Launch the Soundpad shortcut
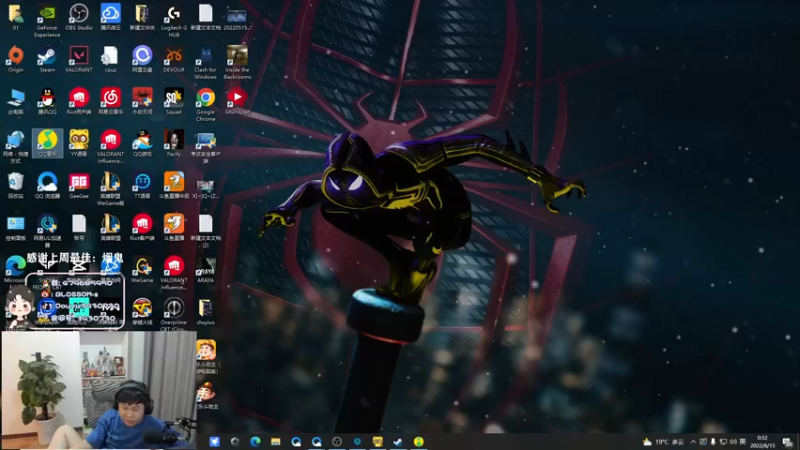The image size is (800, 450). tap(237, 102)
